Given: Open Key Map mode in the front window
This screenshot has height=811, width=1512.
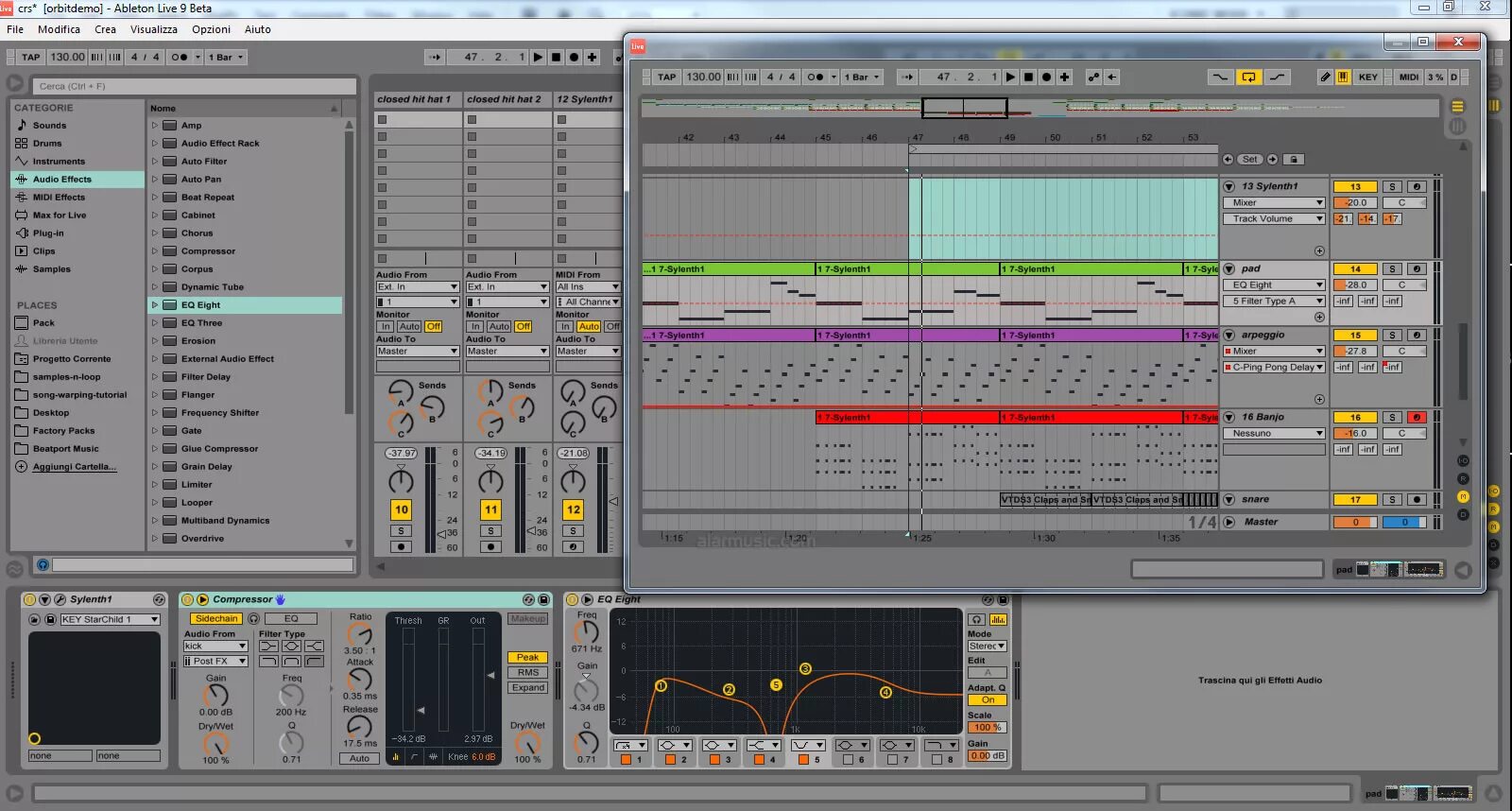Looking at the screenshot, I should 1367,77.
